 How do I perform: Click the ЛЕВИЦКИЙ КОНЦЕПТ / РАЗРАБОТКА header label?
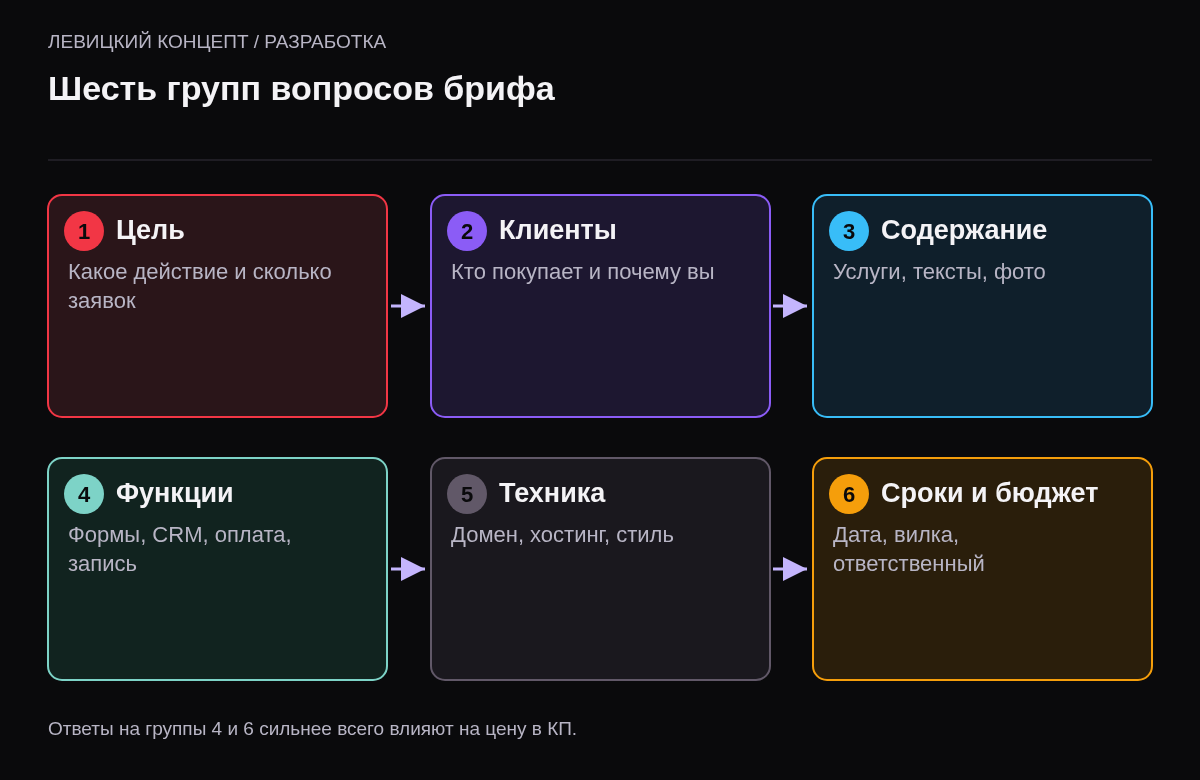click(217, 42)
